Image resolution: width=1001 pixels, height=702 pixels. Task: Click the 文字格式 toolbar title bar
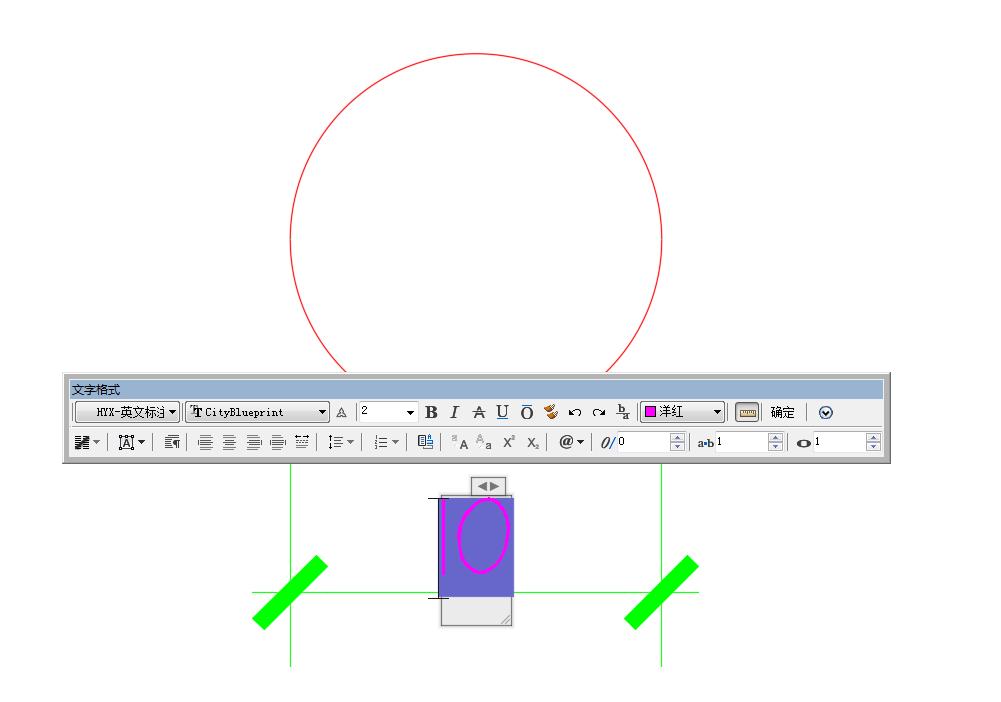point(476,389)
